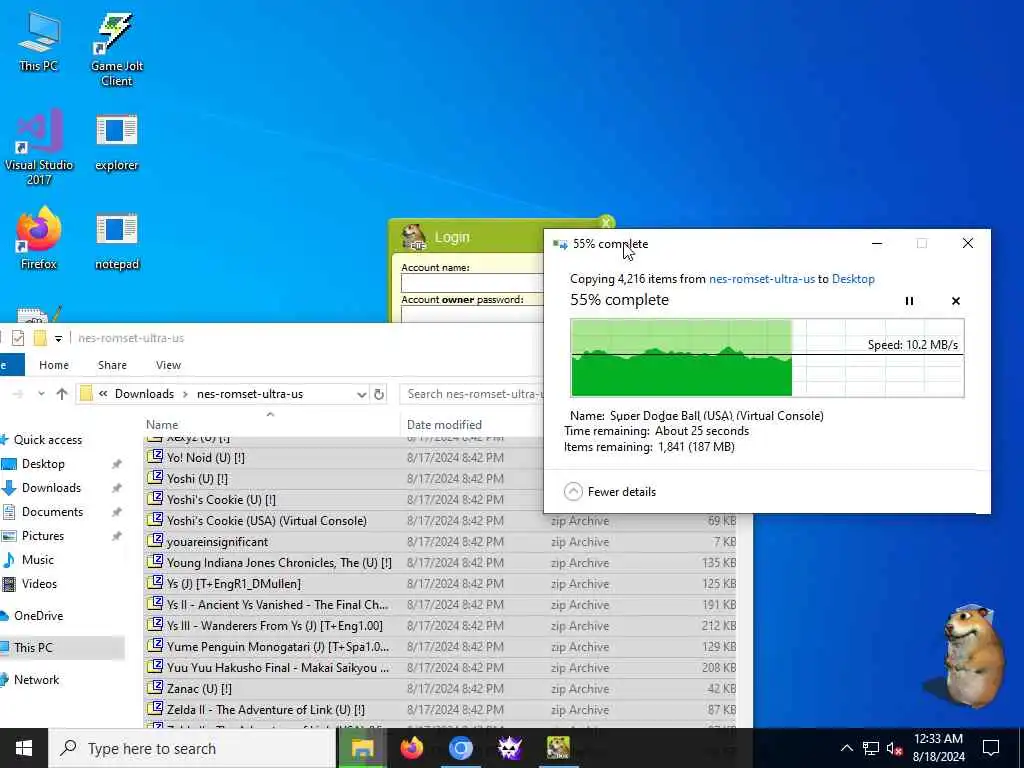1024x768 pixels.
Task: Open Music in the navigation pane
Action: 38,560
